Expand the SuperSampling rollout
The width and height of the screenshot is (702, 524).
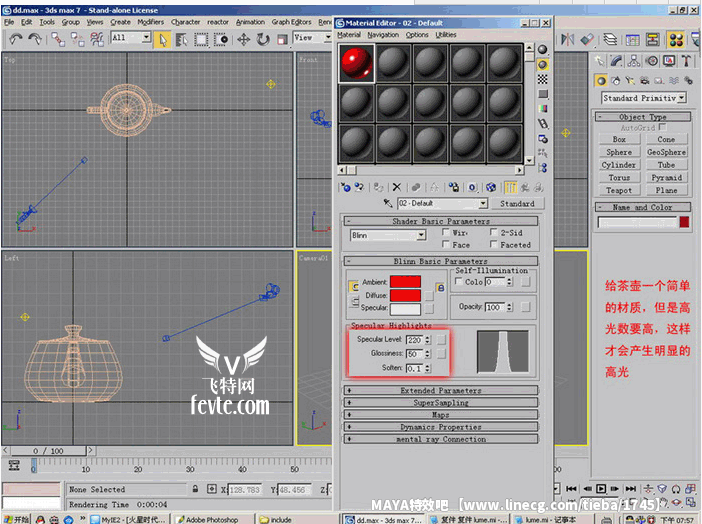point(441,403)
